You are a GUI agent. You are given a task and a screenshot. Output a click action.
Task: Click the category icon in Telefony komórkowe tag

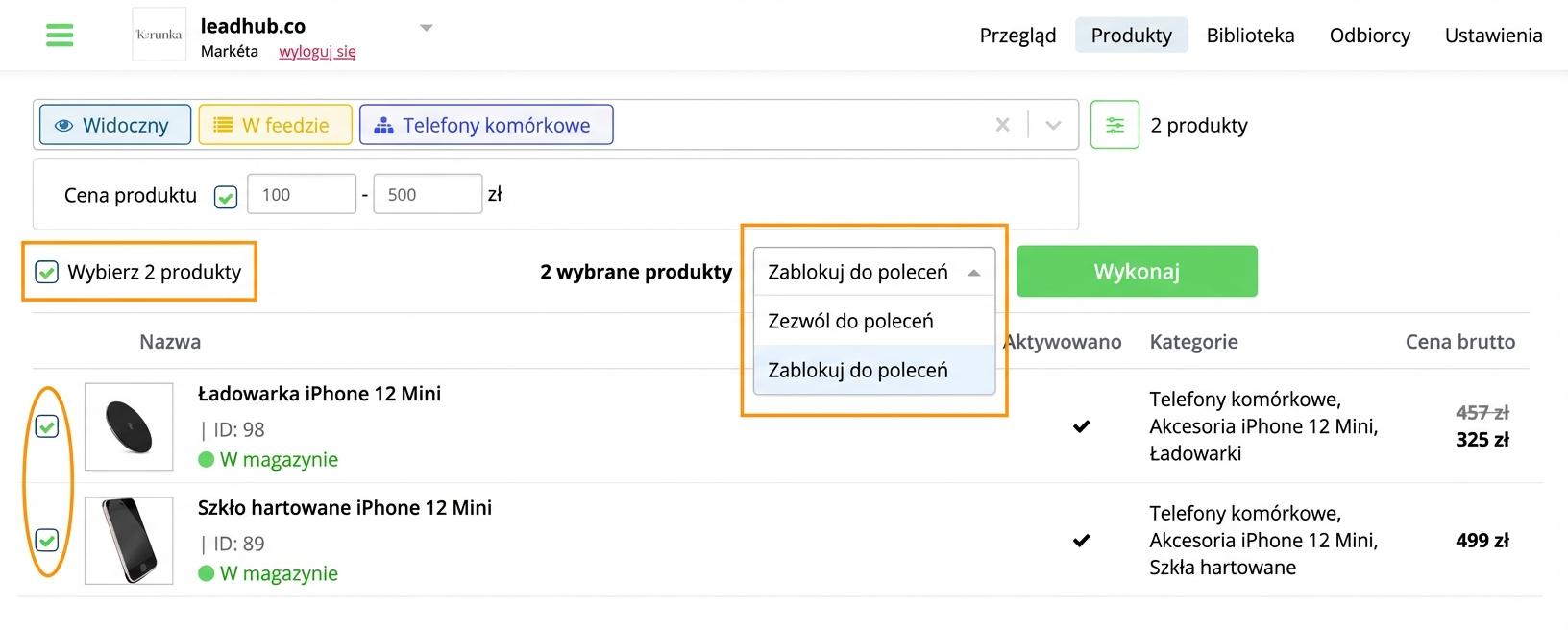point(383,126)
